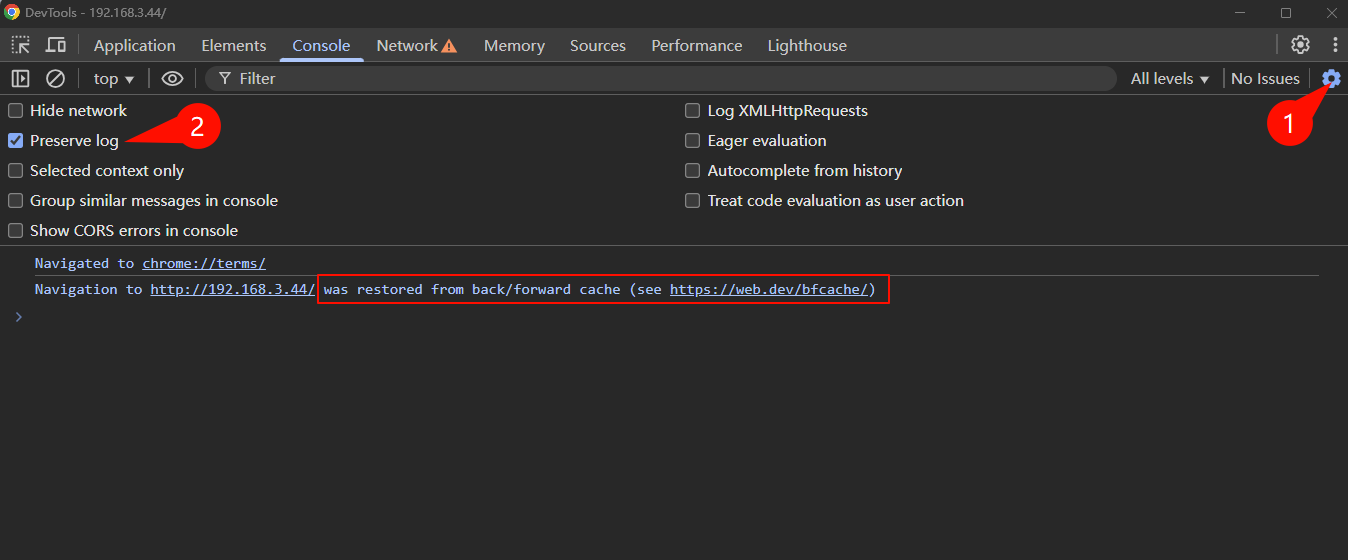Open the web.dev/bfcache link

coord(768,289)
